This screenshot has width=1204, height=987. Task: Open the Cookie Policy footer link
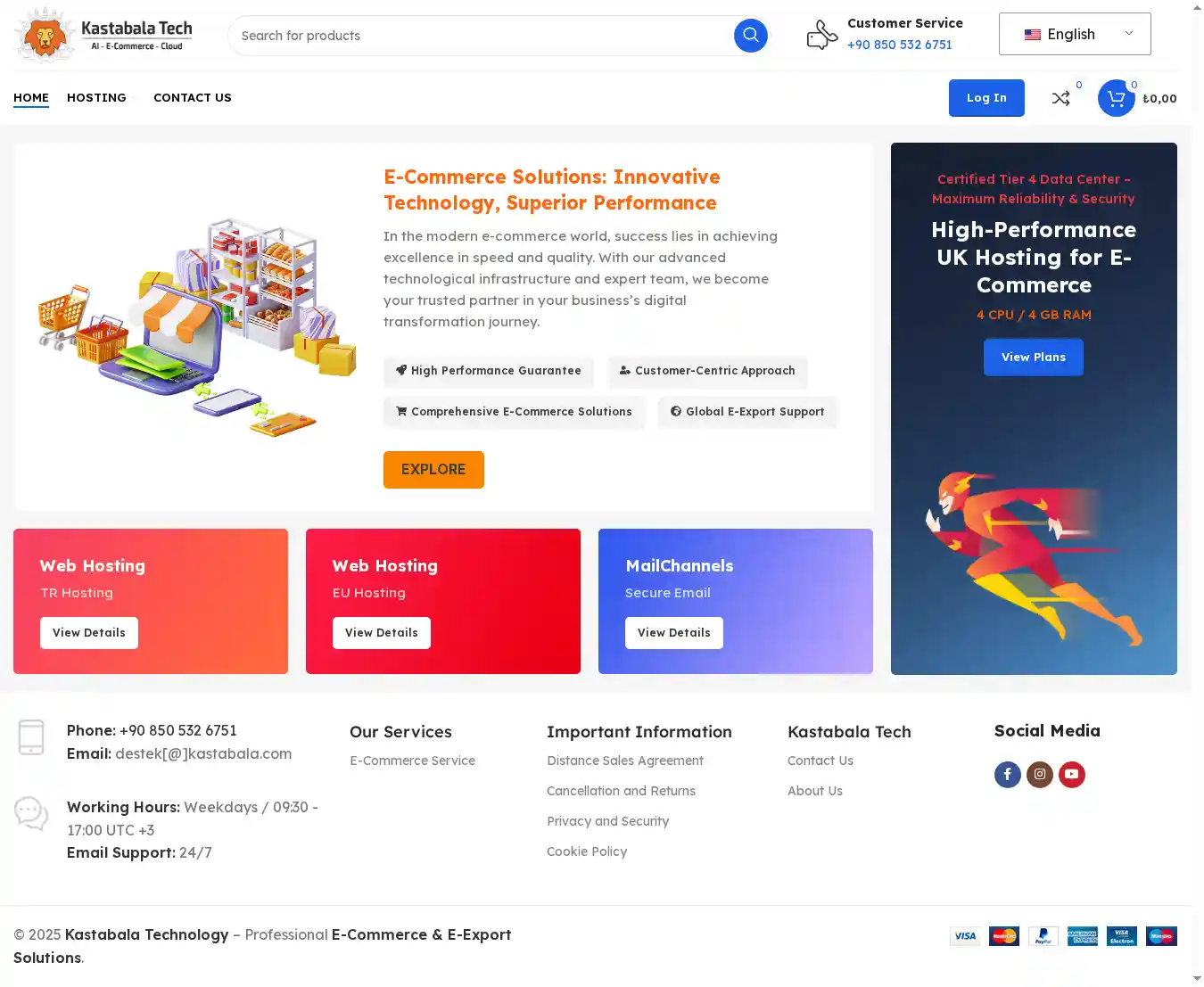pos(587,851)
